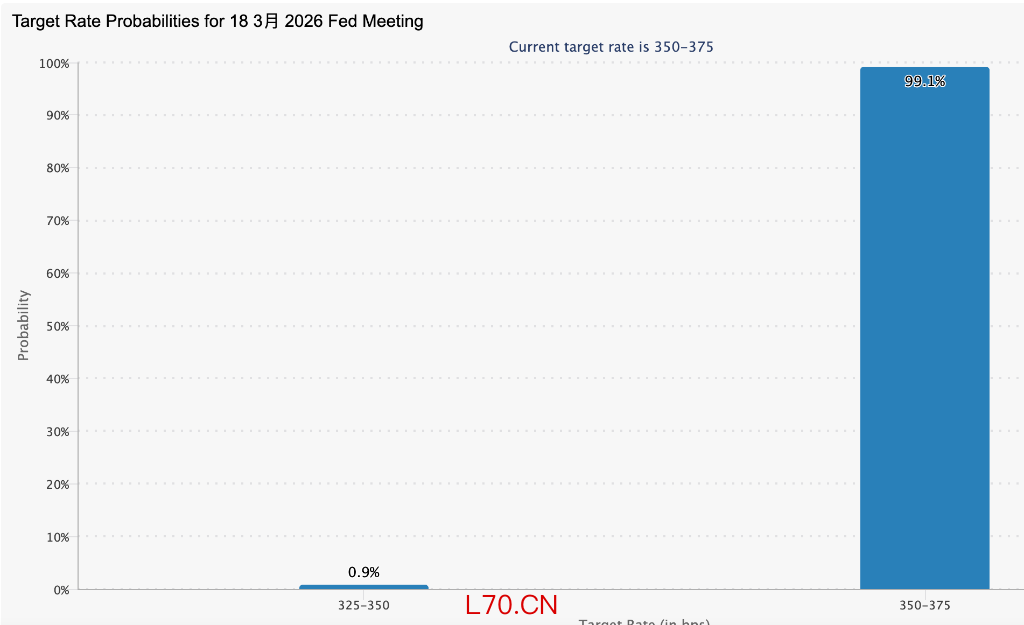Click the tall 350-375 probability bar

[924, 330]
